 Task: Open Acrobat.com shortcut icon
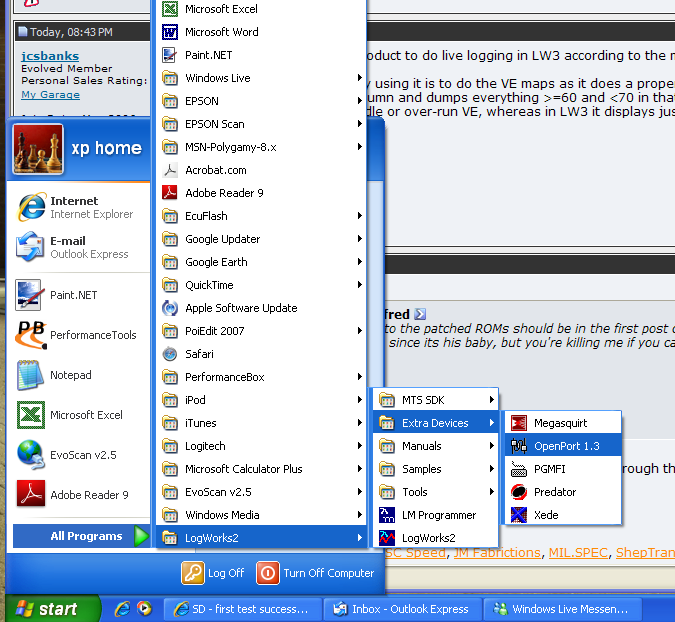pyautogui.click(x=170, y=170)
